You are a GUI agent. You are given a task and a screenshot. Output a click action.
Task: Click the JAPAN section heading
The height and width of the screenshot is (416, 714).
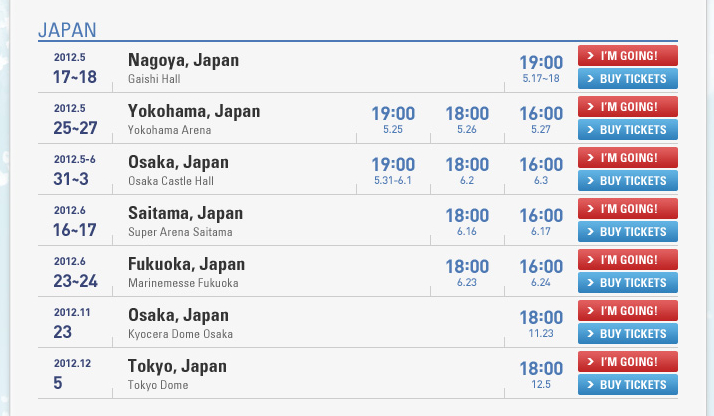coord(67,30)
